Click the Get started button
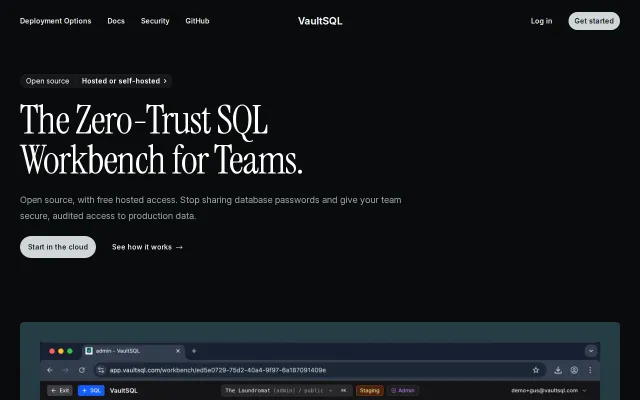Viewport: 640px width, 400px height. (x=594, y=21)
